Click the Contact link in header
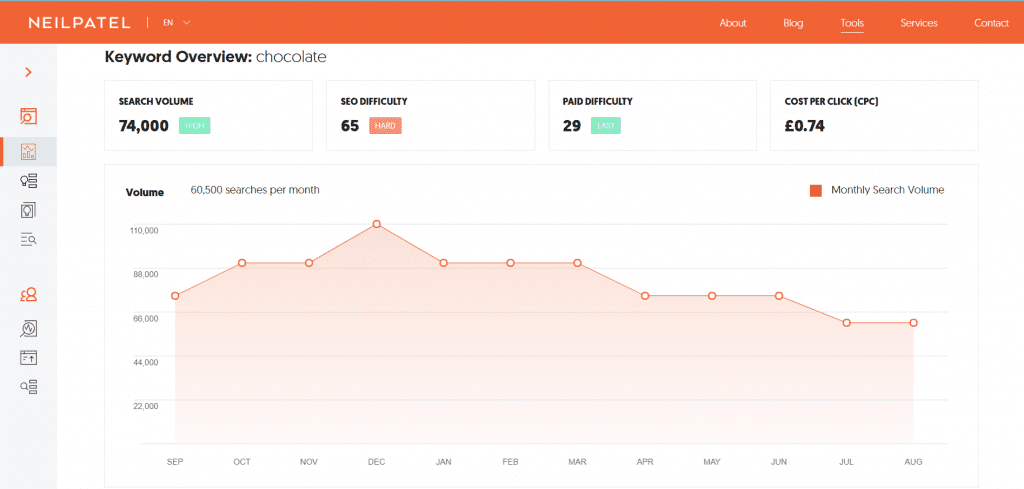This screenshot has height=489, width=1024. click(x=991, y=23)
